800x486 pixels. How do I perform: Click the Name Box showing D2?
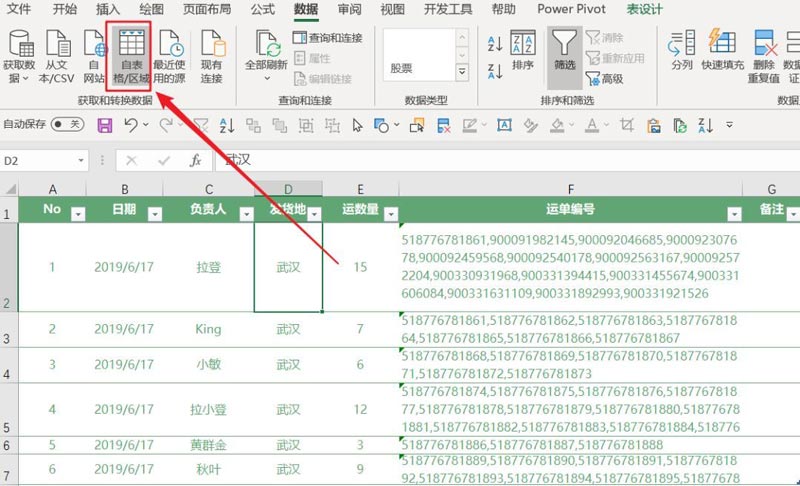38,161
